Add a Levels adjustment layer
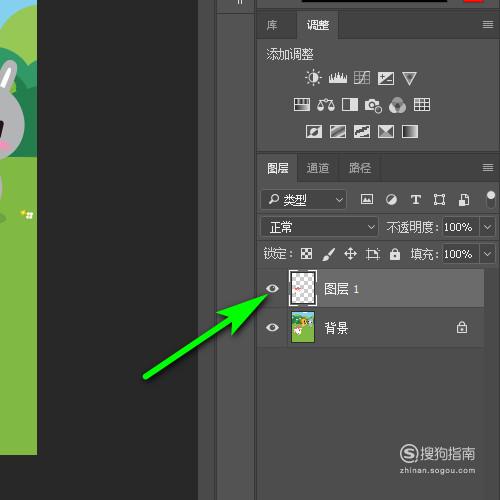This screenshot has width=500, height=500. (338, 78)
